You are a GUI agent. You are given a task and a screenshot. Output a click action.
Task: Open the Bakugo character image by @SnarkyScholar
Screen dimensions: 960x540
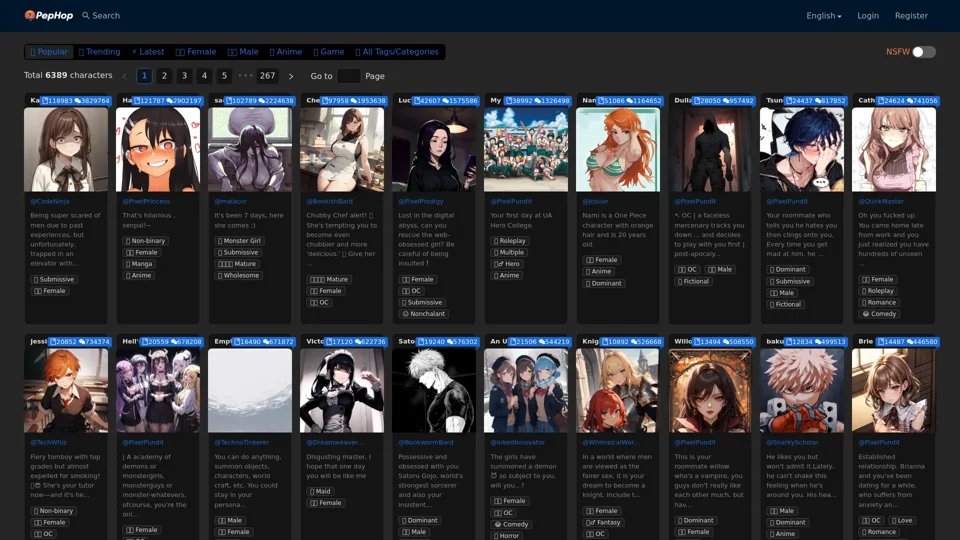pyautogui.click(x=802, y=391)
